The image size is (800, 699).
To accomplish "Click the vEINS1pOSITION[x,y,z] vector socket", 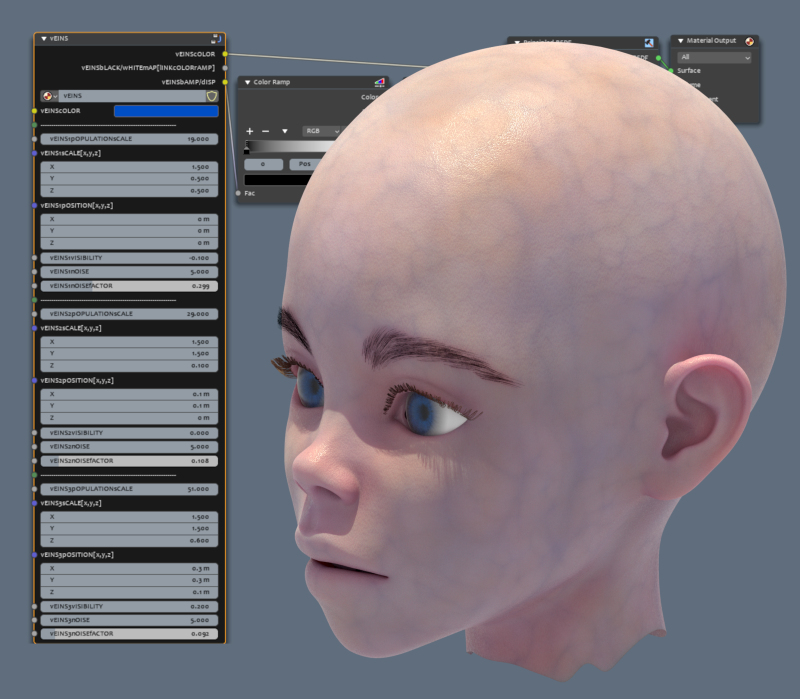I will tap(34, 206).
